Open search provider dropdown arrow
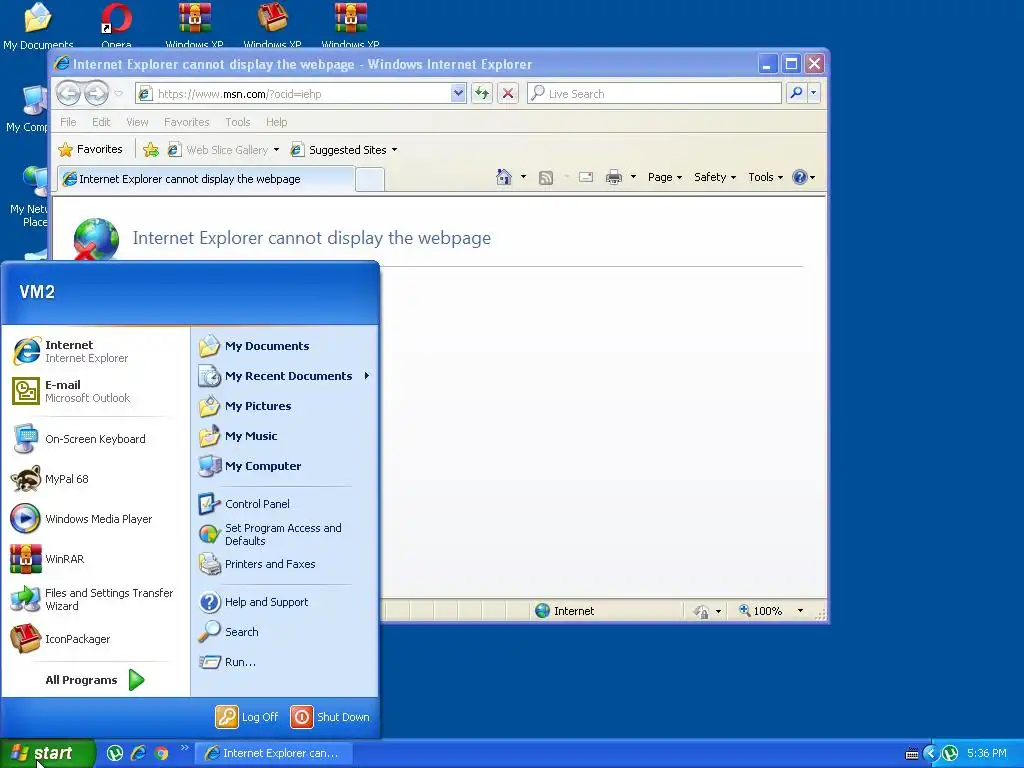1024x768 pixels. (814, 93)
